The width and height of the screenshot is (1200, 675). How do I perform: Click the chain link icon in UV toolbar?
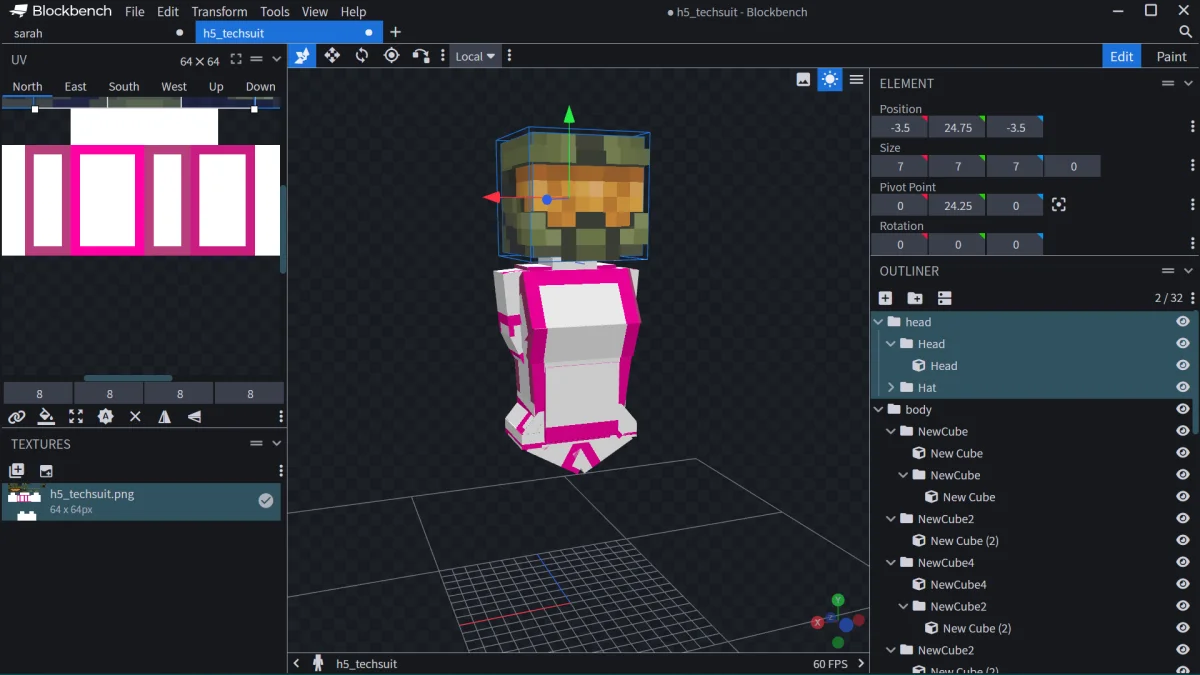[16, 417]
